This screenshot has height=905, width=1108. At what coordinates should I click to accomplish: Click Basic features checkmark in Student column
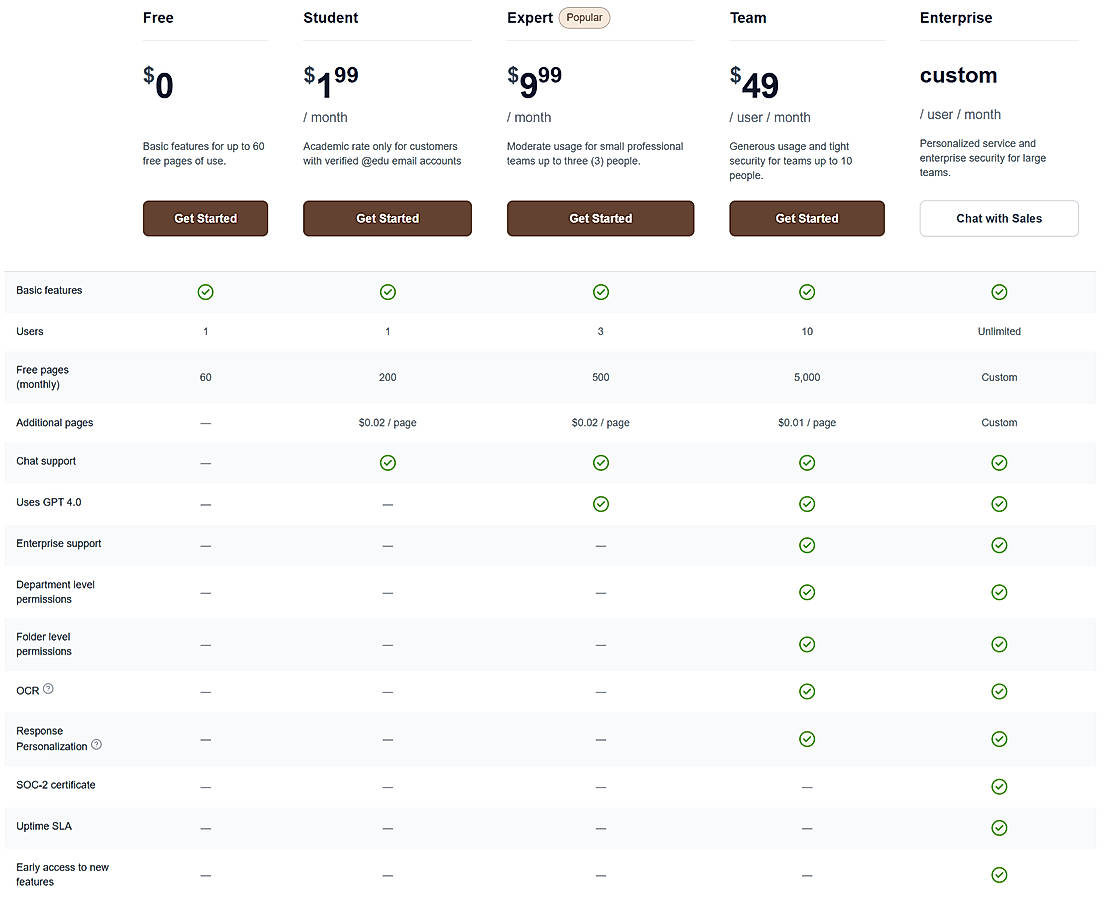[x=388, y=292]
